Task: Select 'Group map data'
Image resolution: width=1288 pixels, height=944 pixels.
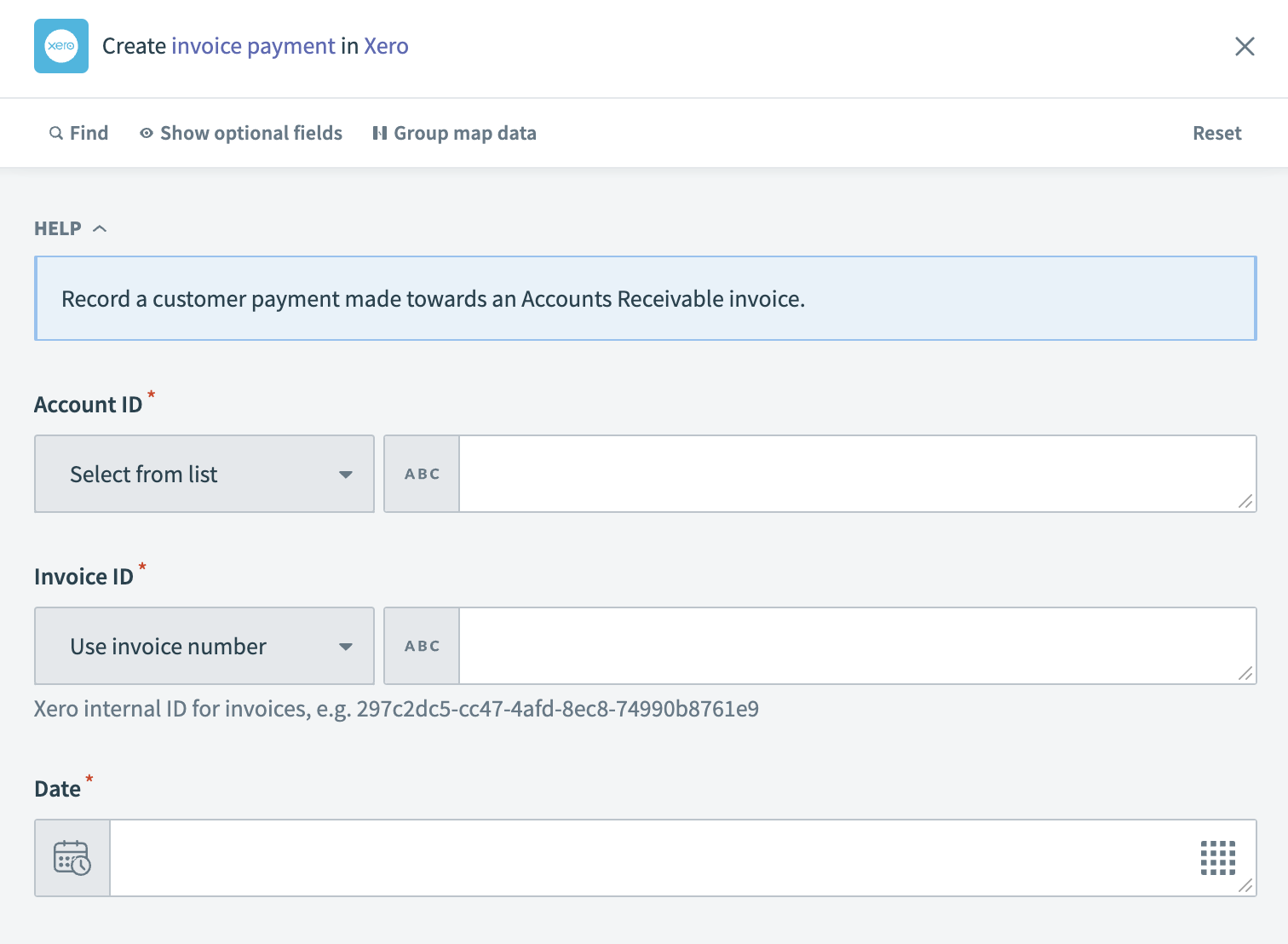Action: point(465,133)
